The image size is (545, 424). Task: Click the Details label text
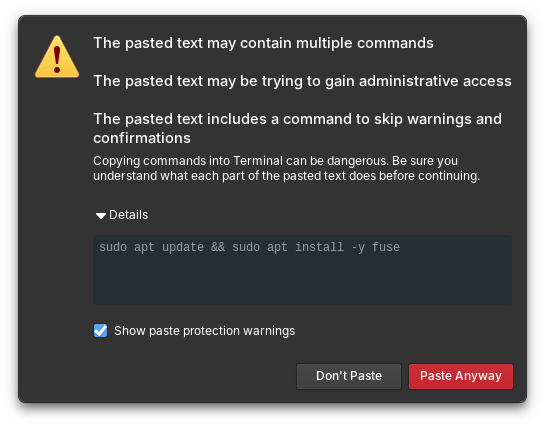point(128,215)
